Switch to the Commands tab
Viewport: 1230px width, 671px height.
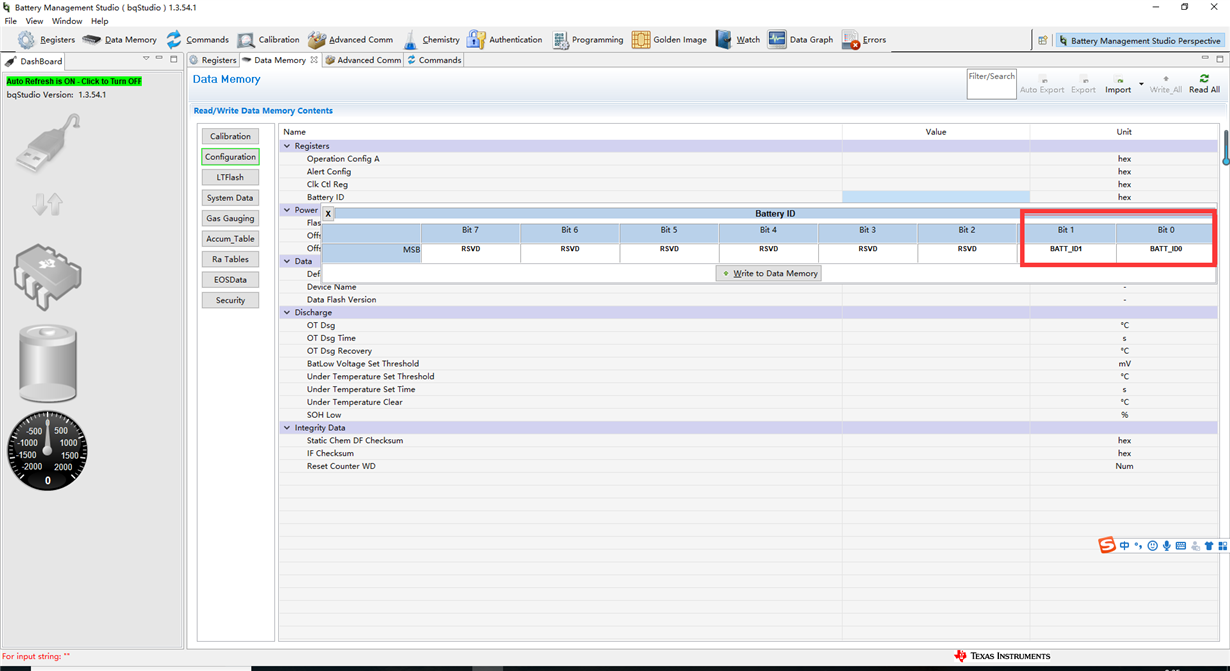pos(434,60)
